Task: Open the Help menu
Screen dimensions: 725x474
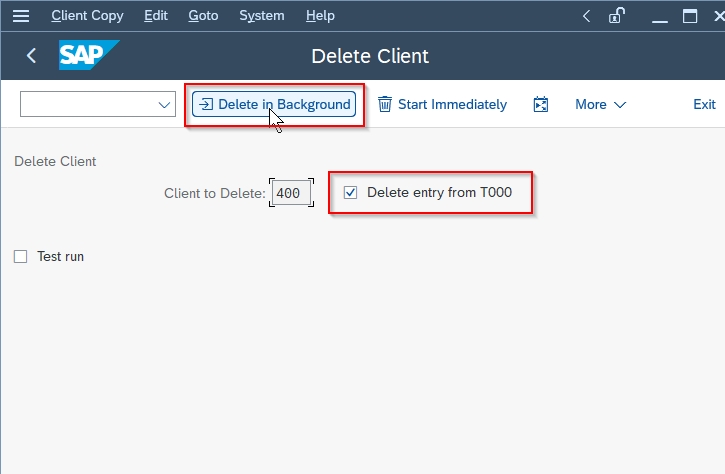Action: tap(320, 16)
